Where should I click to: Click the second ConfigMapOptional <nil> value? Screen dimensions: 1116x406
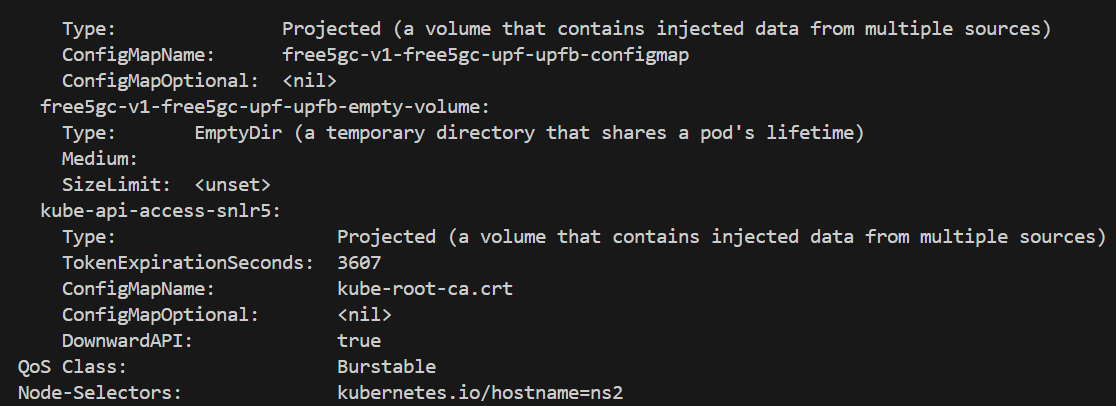(364, 315)
